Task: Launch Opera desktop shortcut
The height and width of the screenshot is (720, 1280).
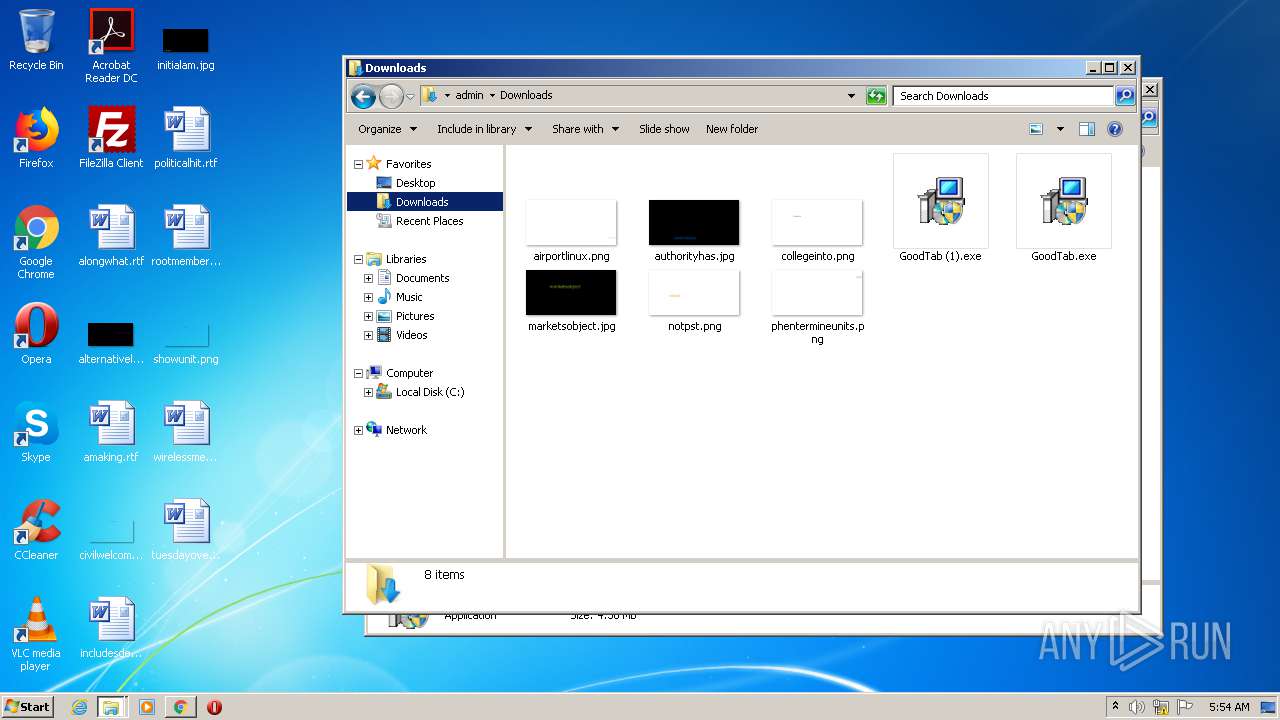Action: [x=36, y=334]
